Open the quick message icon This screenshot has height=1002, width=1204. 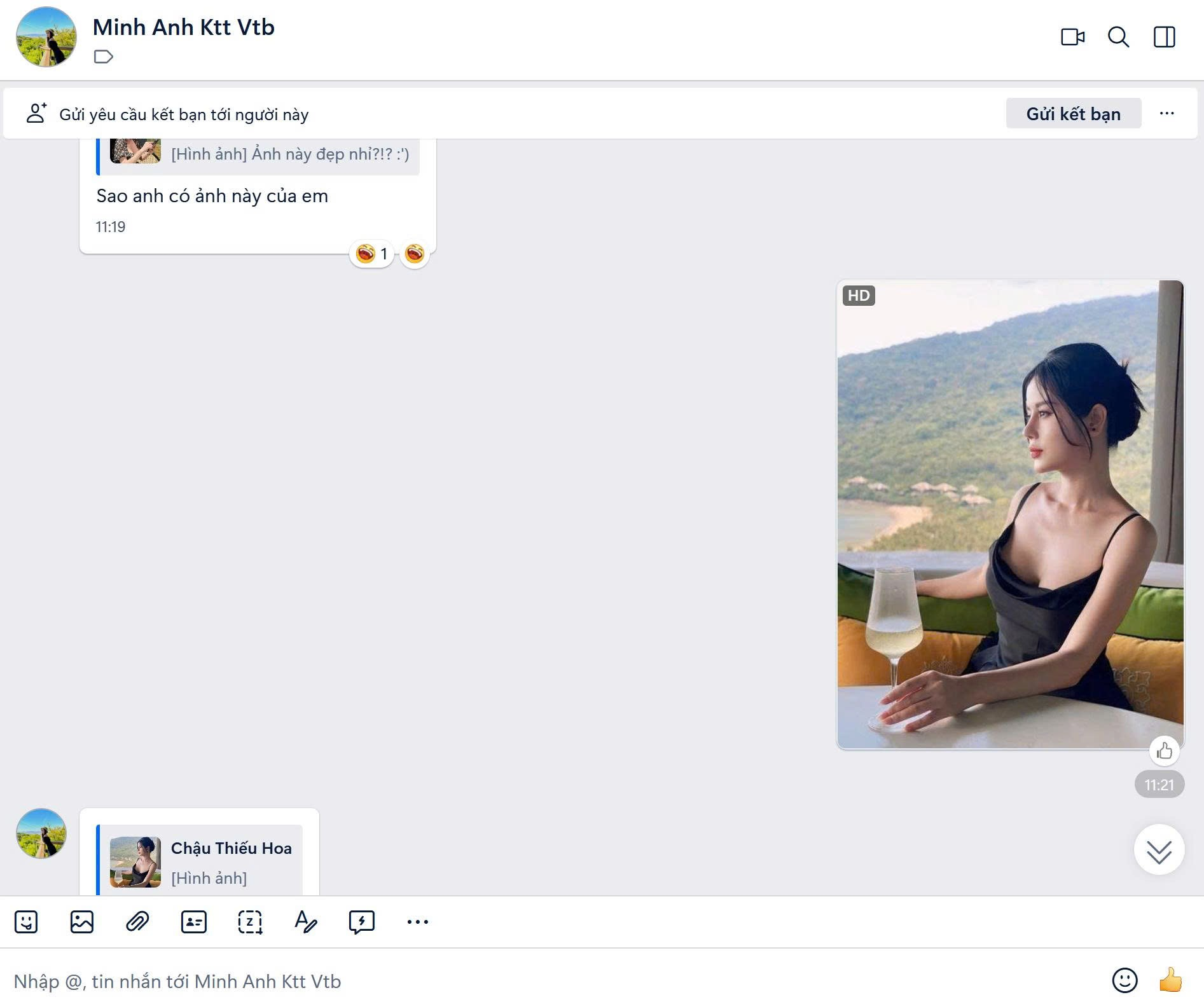(x=361, y=921)
